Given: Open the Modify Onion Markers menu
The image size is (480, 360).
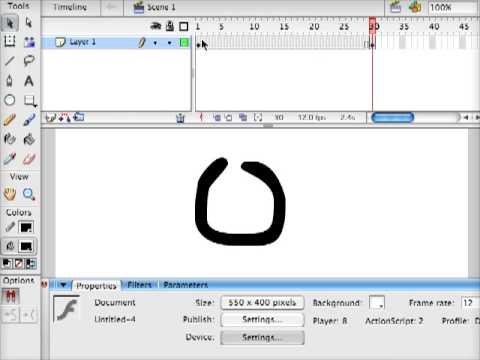Looking at the screenshot, I should pyautogui.click(x=258, y=117).
